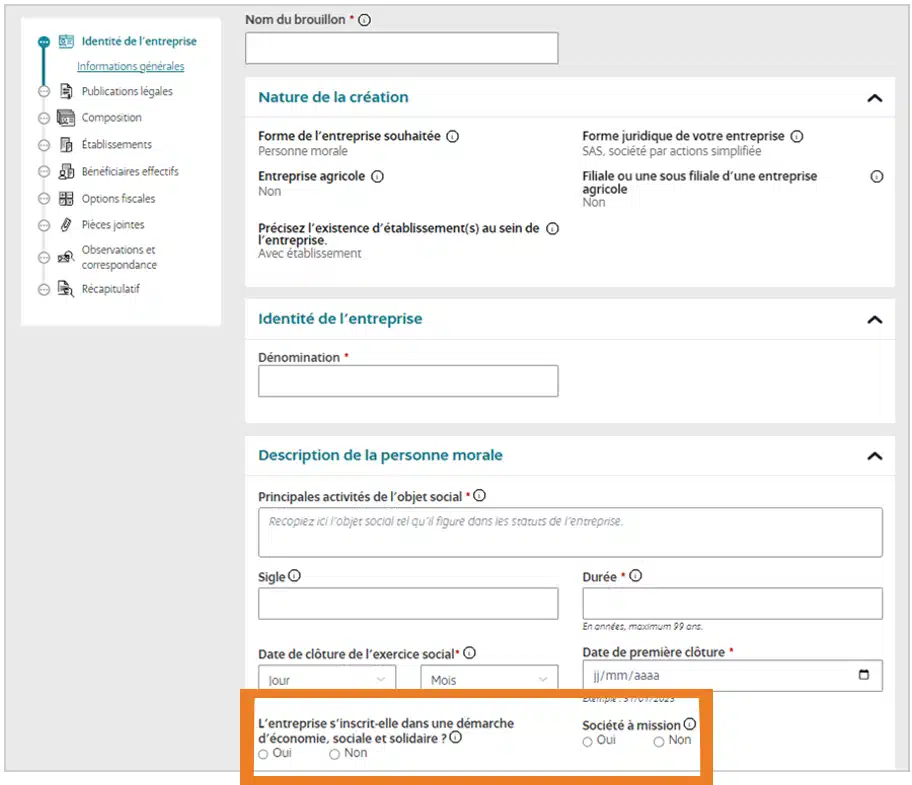
Task: Open Observations et correspondance step
Action: (x=119, y=257)
